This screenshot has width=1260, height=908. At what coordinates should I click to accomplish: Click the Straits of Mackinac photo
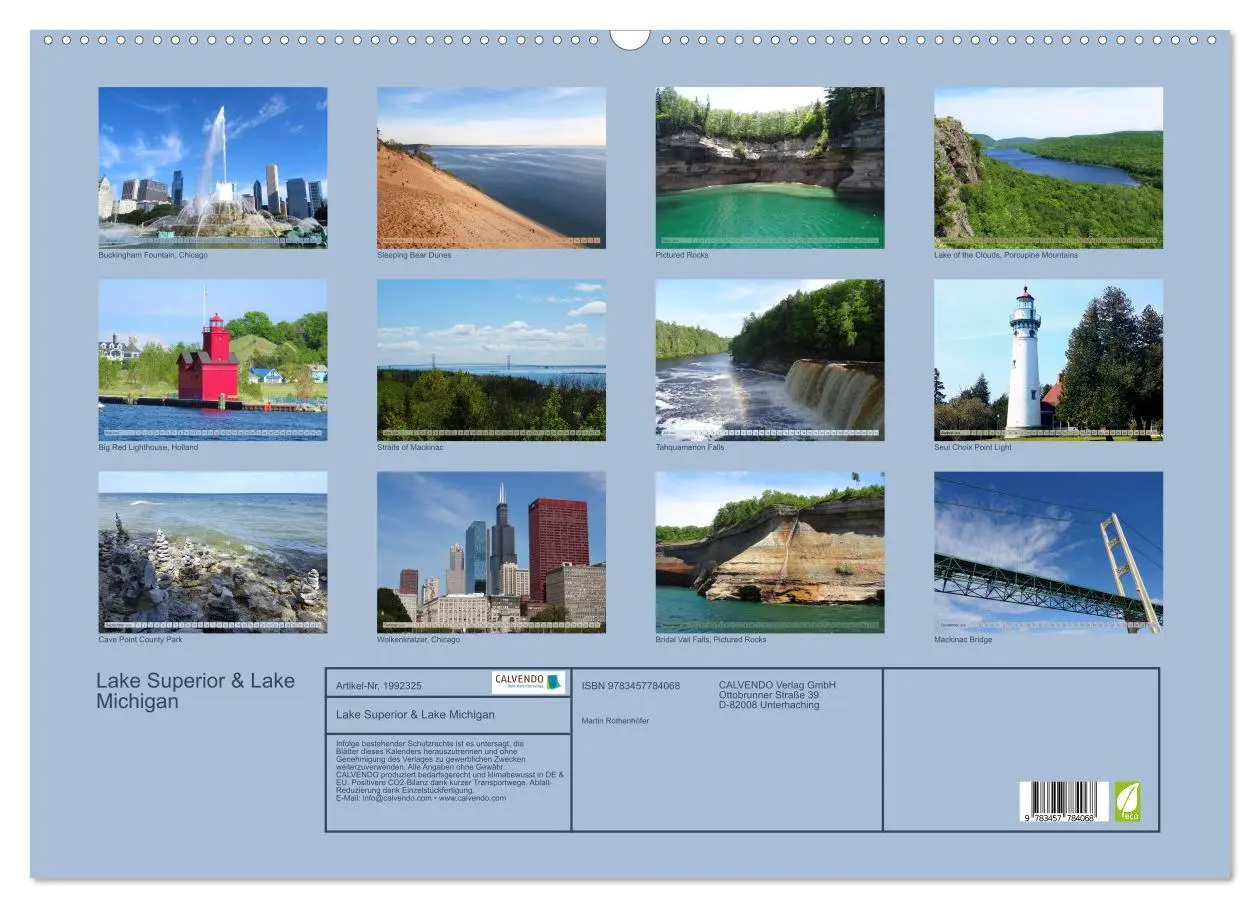point(491,360)
